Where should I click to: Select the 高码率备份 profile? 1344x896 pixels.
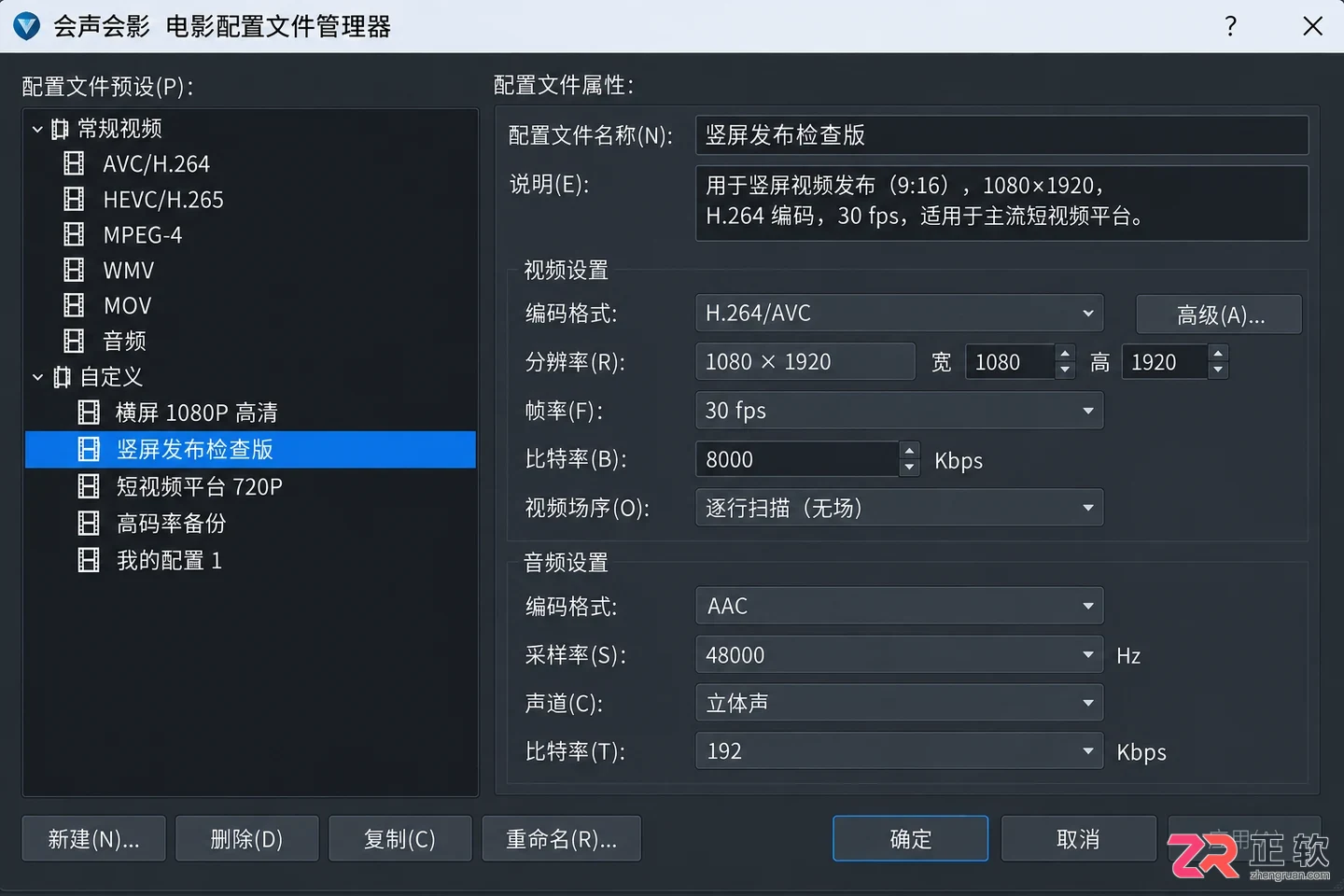(x=171, y=524)
